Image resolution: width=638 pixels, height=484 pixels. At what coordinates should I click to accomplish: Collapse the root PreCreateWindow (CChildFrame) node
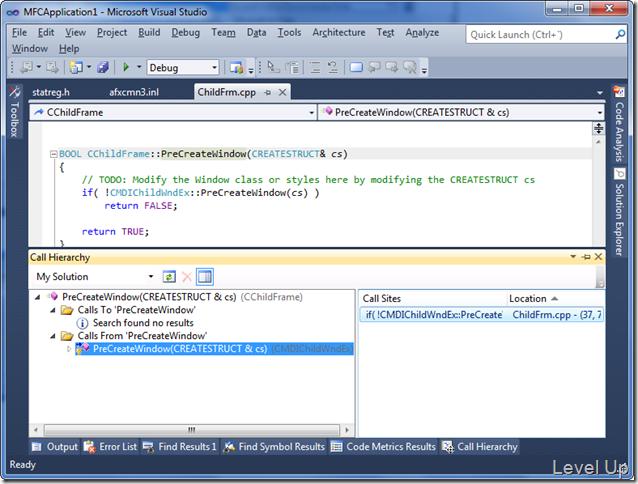pos(37,297)
